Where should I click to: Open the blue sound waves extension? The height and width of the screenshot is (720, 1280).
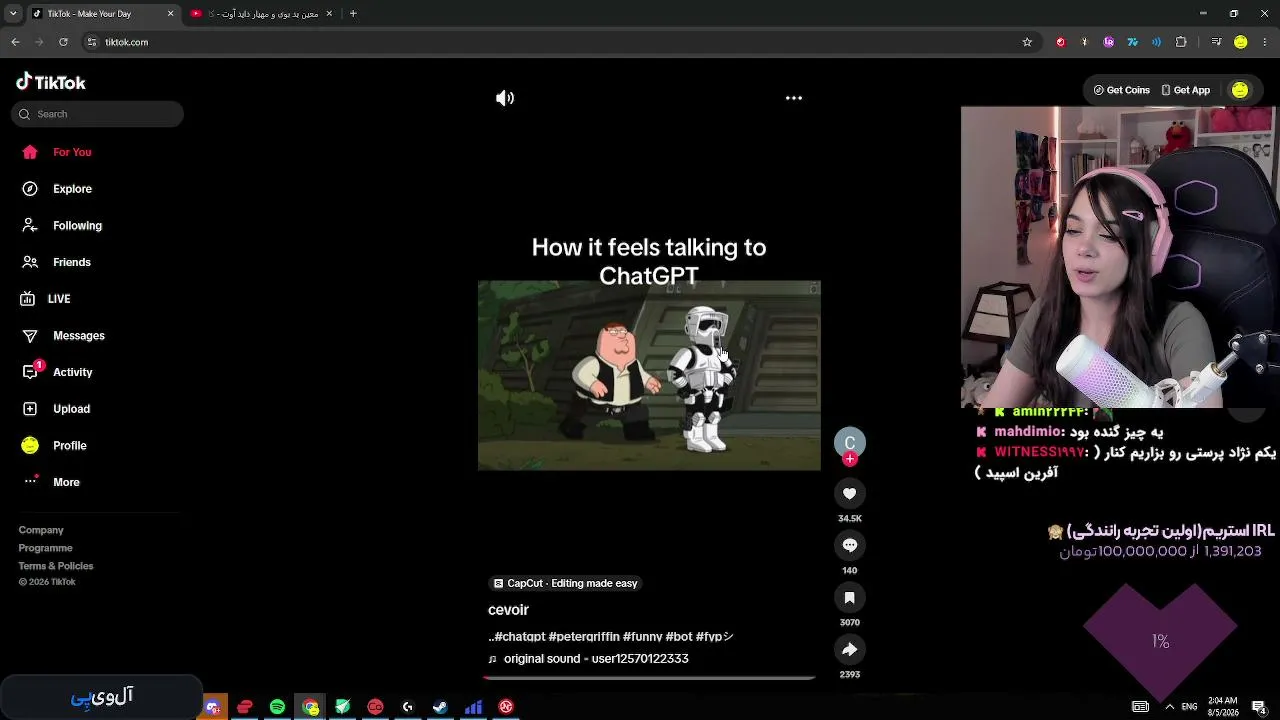point(1157,42)
